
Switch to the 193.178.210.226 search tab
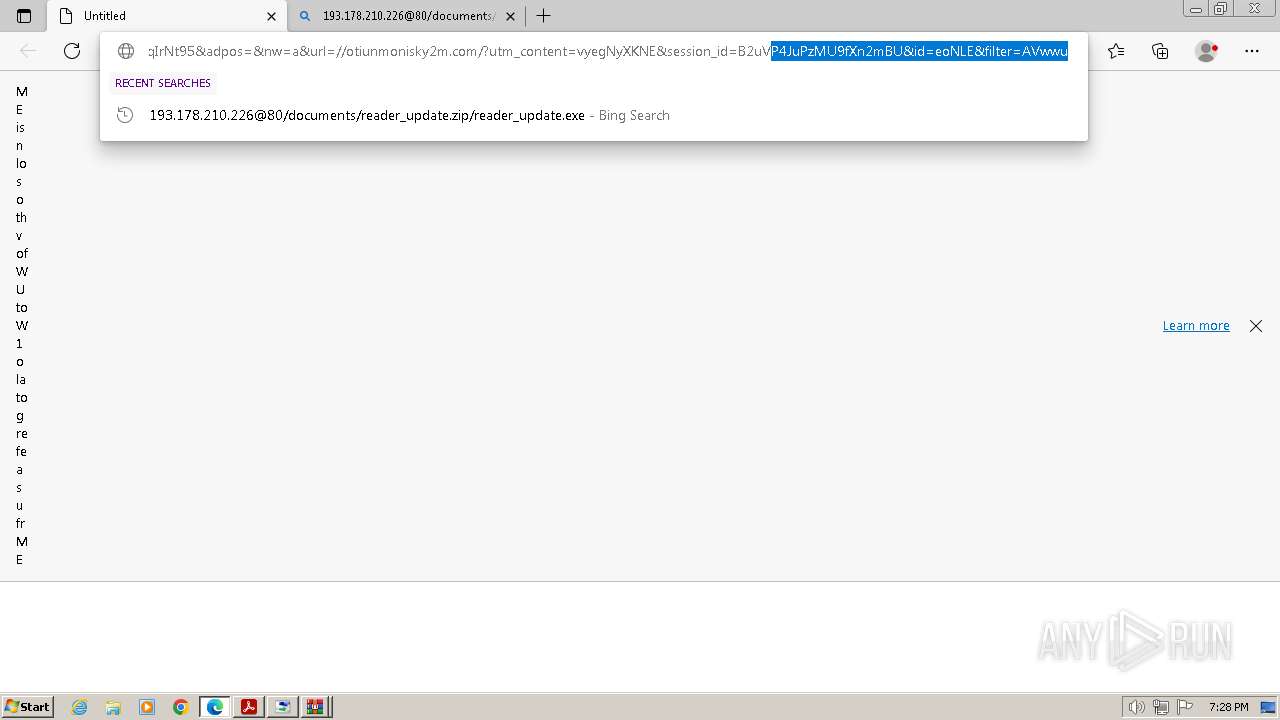click(408, 16)
